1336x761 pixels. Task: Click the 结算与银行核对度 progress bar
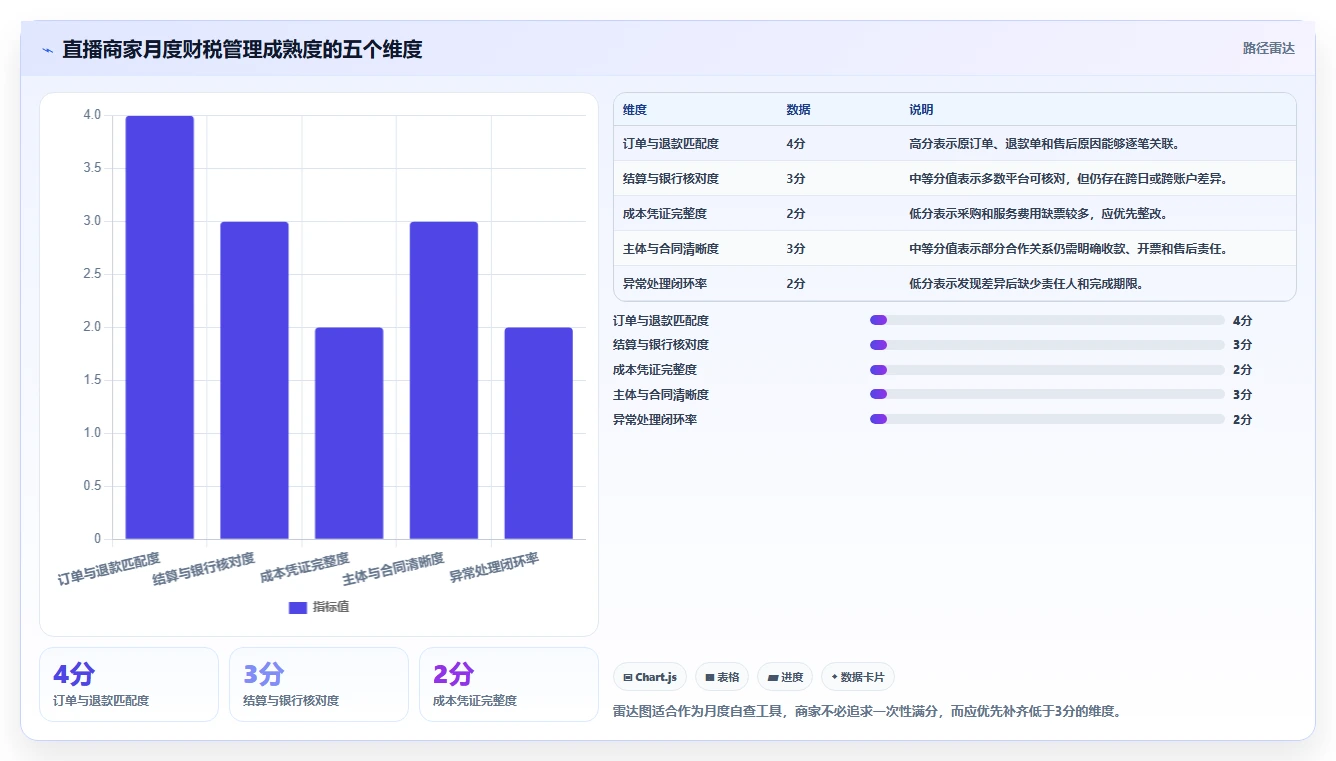(x=1047, y=345)
